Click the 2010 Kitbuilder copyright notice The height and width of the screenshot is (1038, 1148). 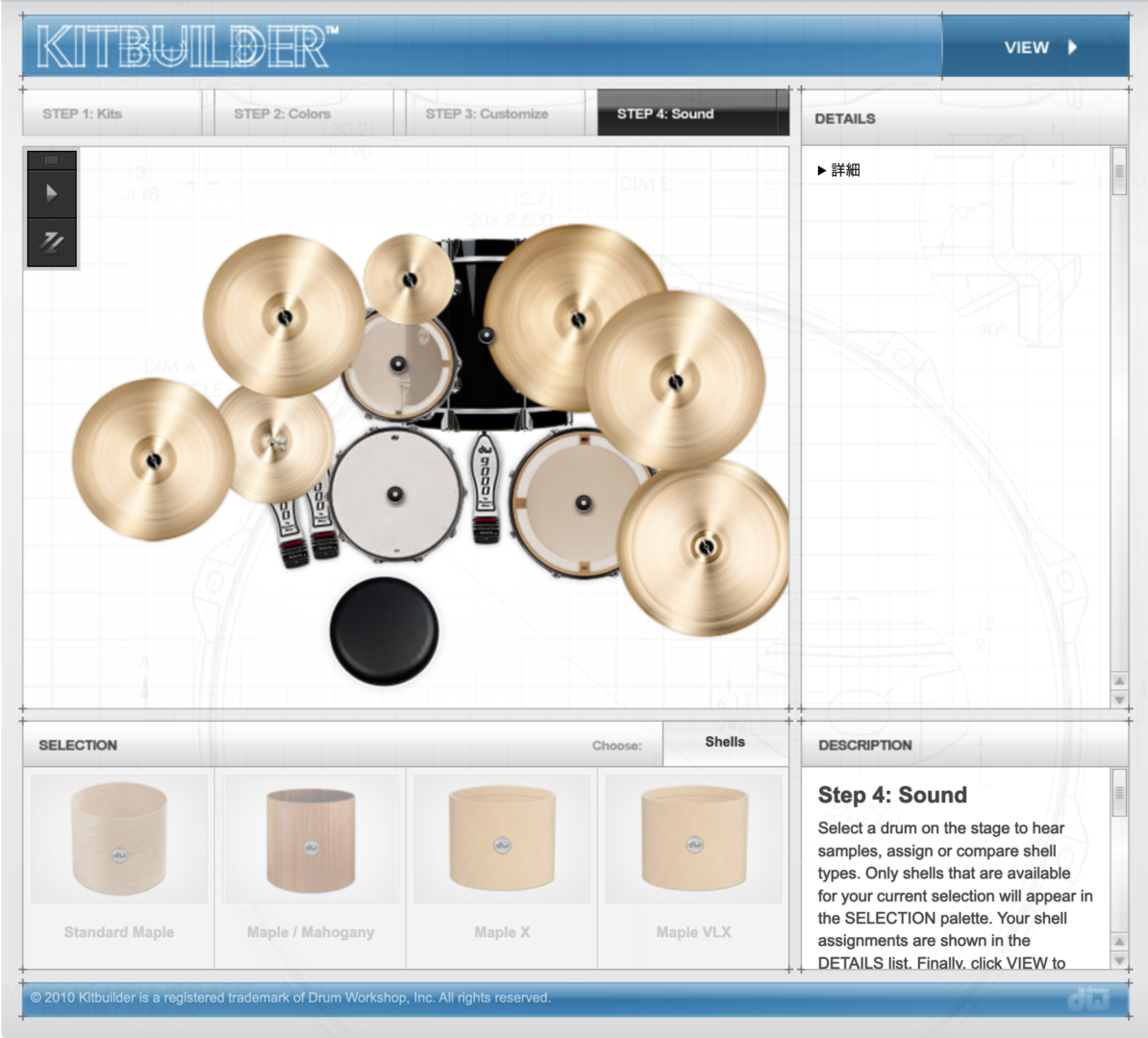click(x=290, y=998)
